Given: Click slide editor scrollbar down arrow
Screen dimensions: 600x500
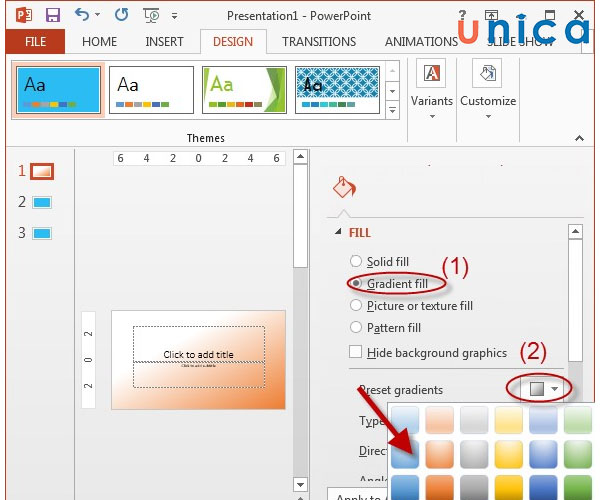Looking at the screenshot, I should pyautogui.click(x=300, y=485).
